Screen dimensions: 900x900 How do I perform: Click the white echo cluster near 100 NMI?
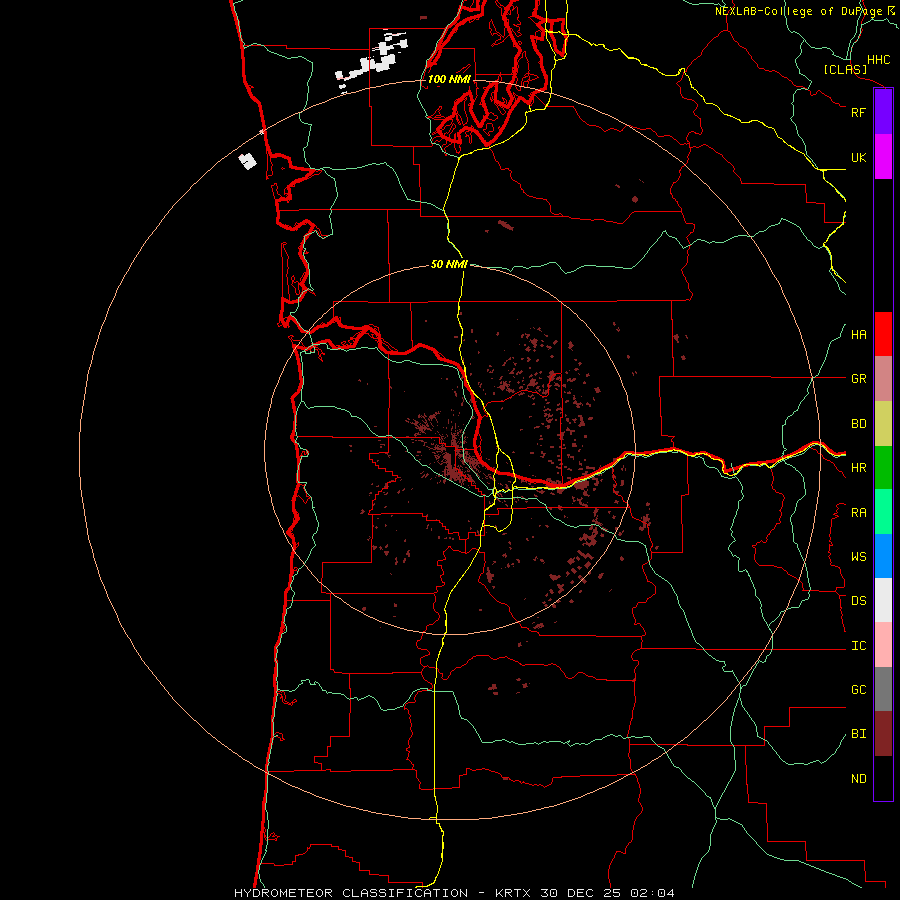373,59
